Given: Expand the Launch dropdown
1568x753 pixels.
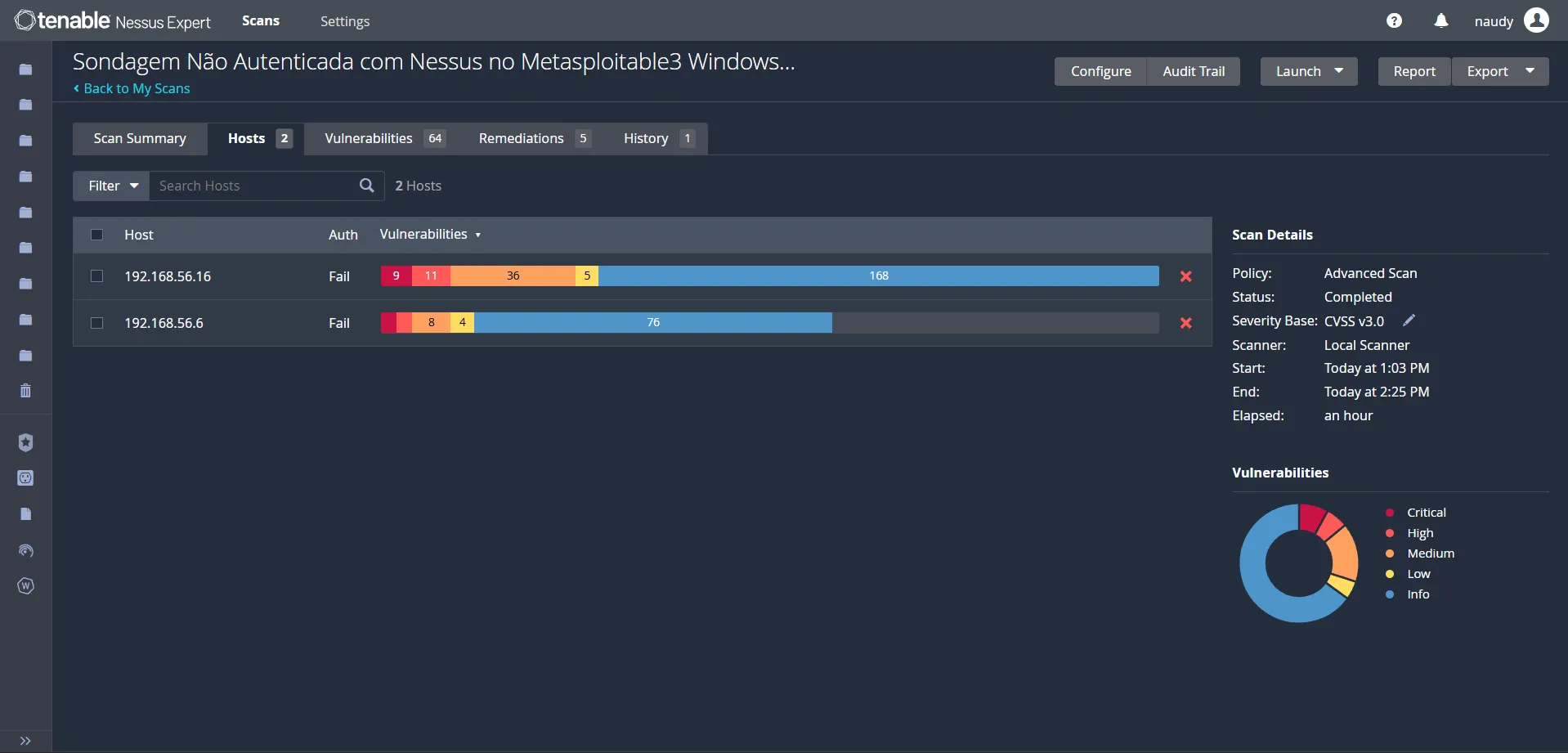Looking at the screenshot, I should tap(1338, 70).
